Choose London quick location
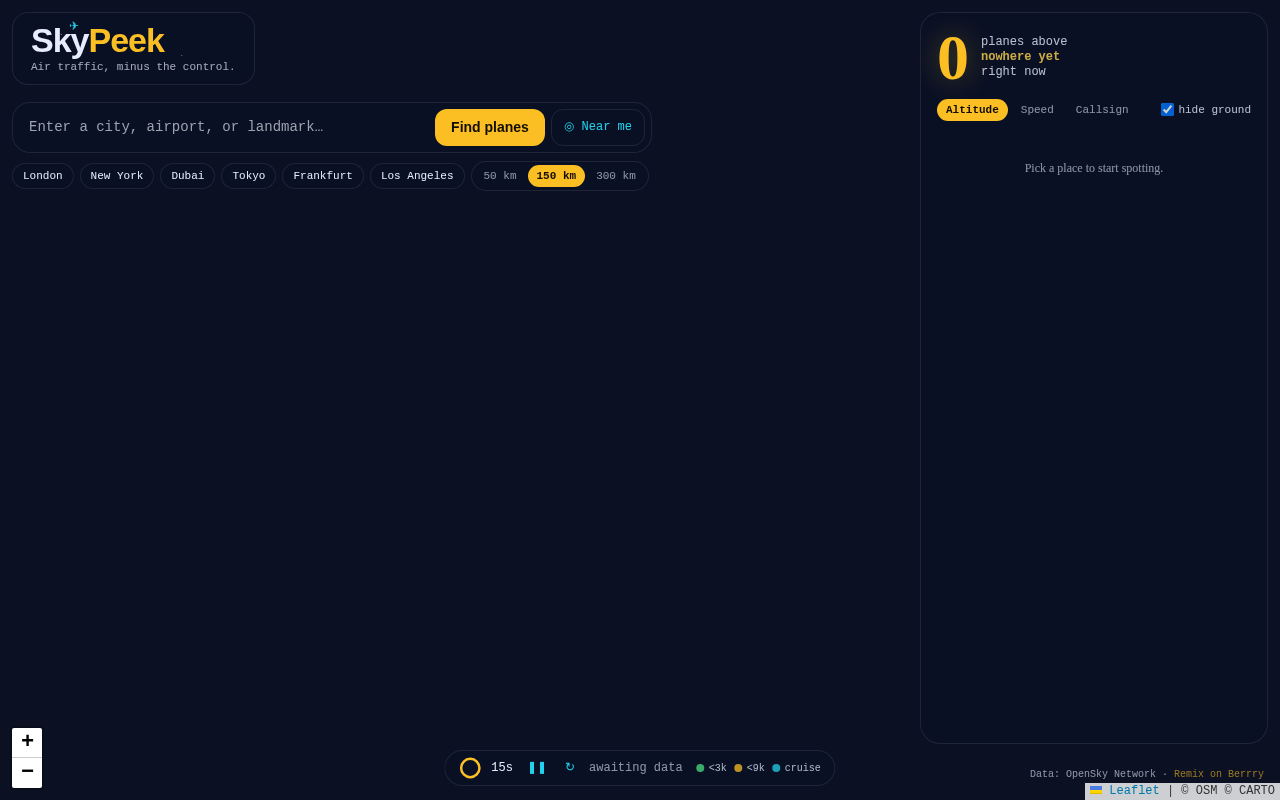 [43, 176]
